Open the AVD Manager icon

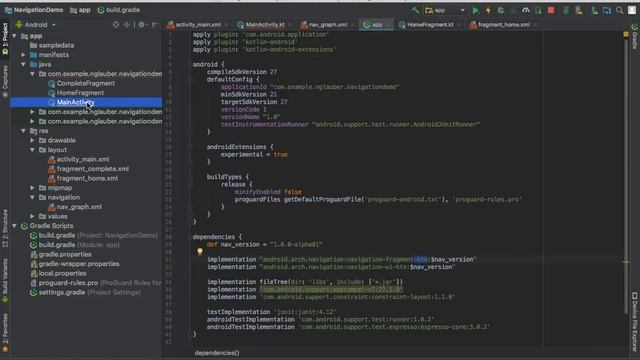tap(579, 10)
